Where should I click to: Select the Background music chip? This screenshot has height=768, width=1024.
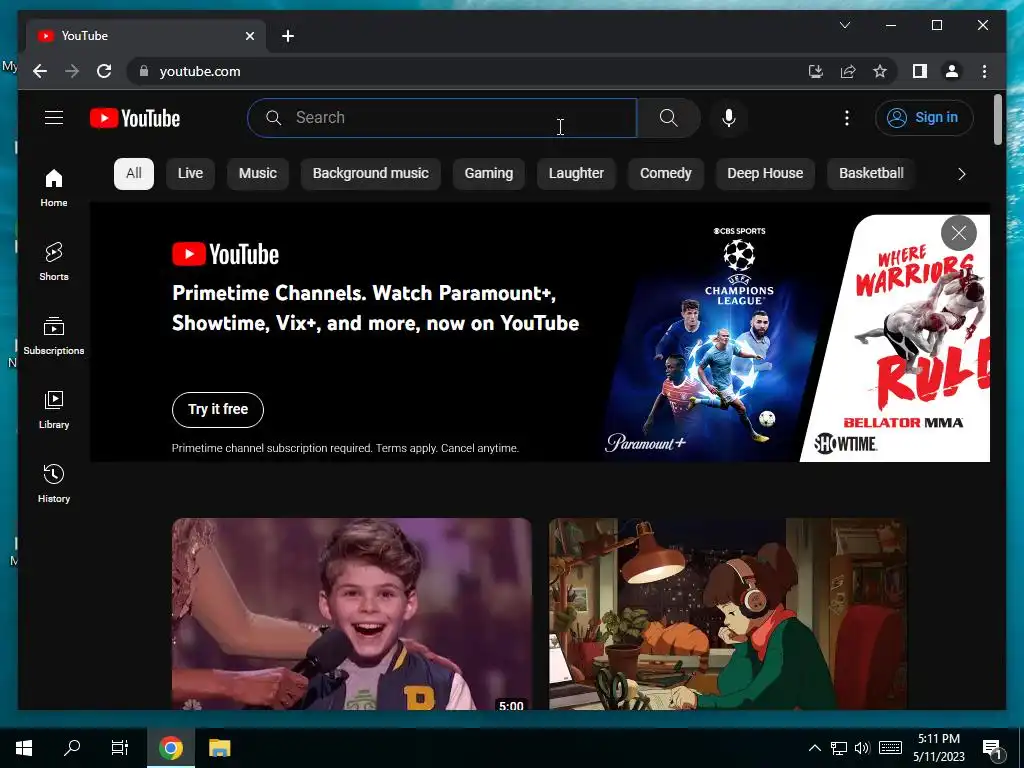[x=370, y=173]
